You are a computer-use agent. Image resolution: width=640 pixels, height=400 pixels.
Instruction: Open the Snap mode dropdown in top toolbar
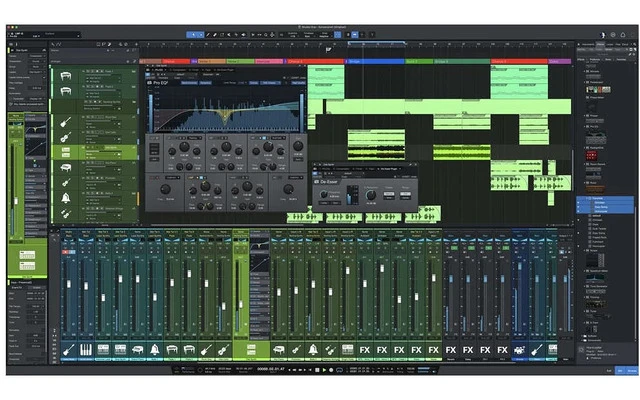(x=324, y=35)
